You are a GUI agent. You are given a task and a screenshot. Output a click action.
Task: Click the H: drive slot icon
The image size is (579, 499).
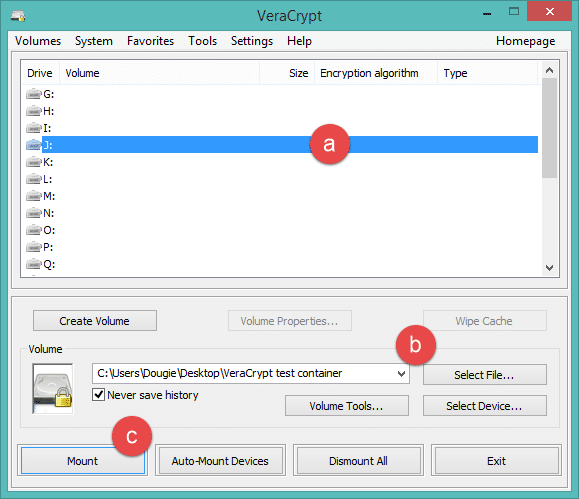[33, 111]
